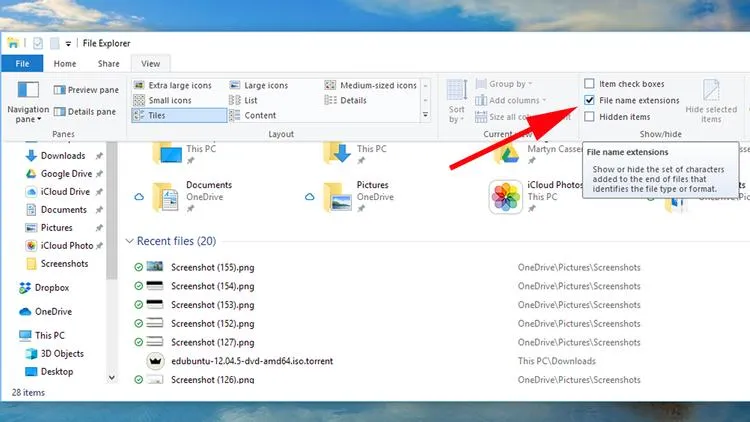This screenshot has width=750, height=422.
Task: Select Dropbox in navigation pane
Action: pyautogui.click(x=52, y=288)
